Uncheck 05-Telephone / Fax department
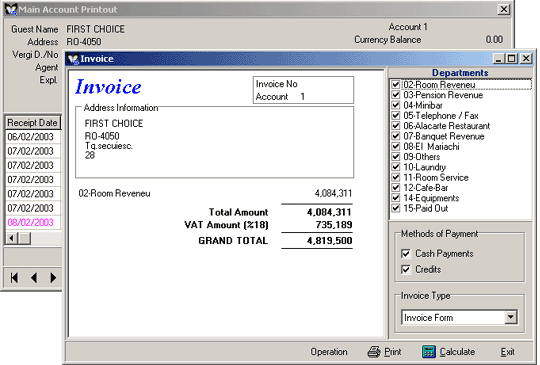540x365 pixels. click(396, 115)
